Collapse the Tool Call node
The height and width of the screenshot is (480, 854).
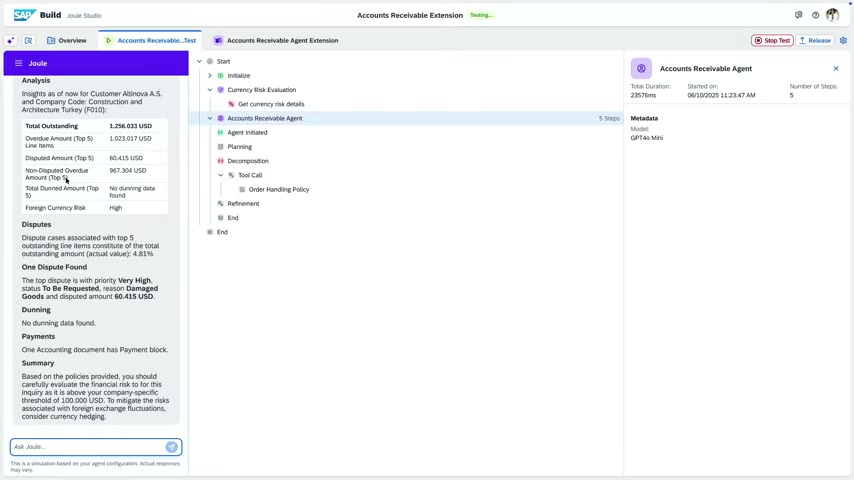[x=221, y=175]
